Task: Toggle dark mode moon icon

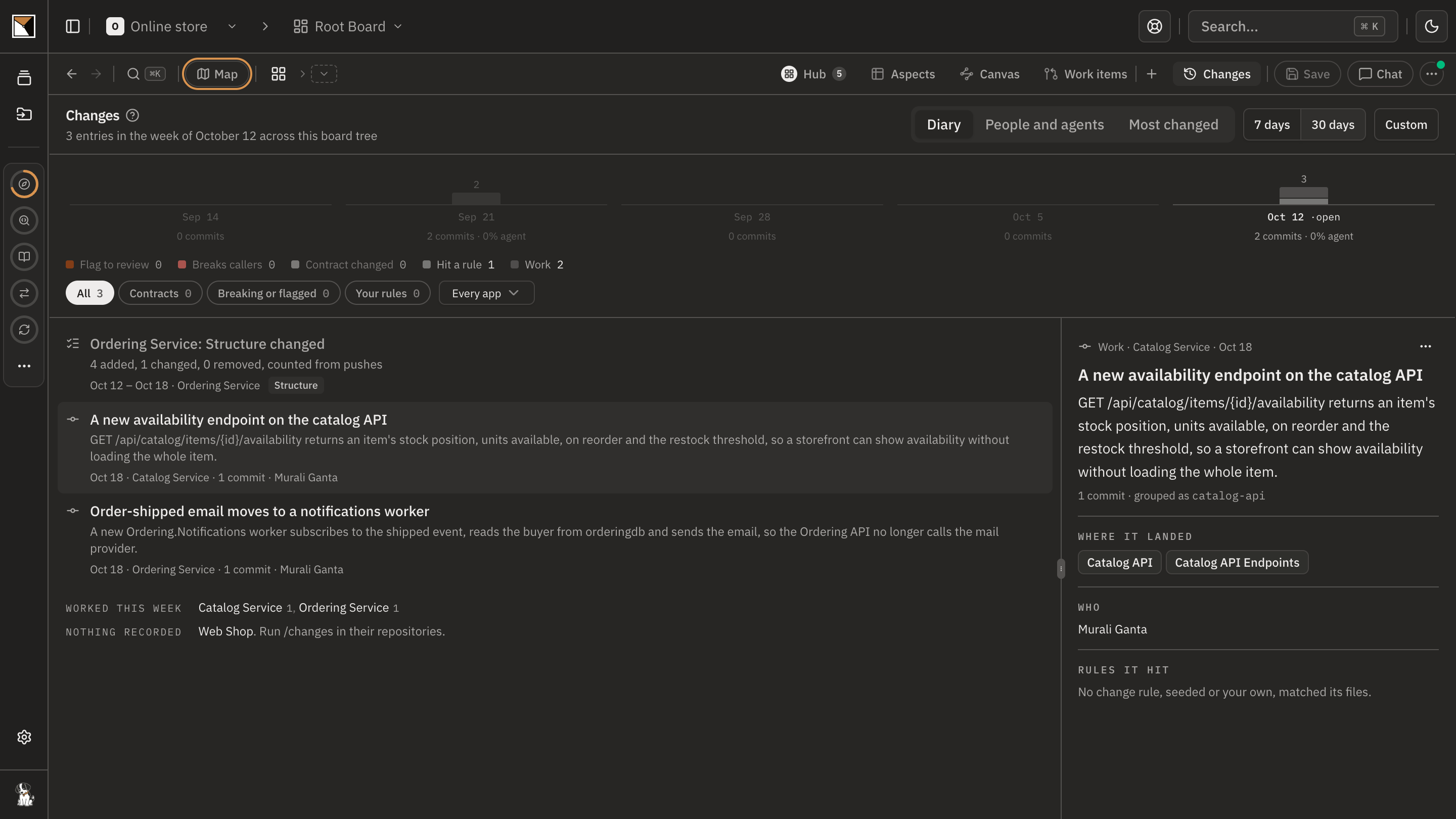Action: click(1431, 26)
